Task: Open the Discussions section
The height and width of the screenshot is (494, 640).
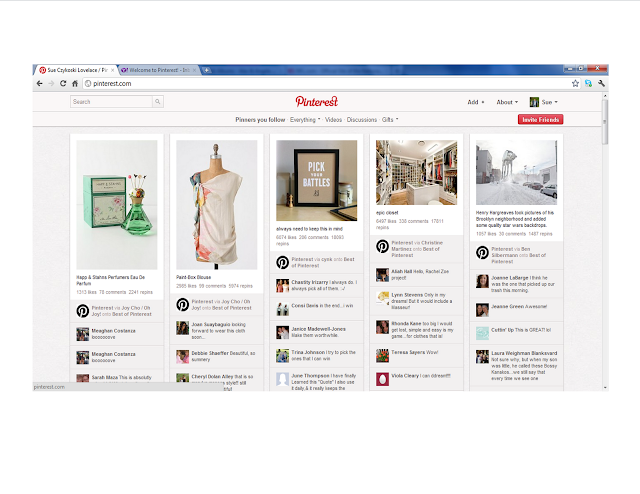Action: click(362, 120)
